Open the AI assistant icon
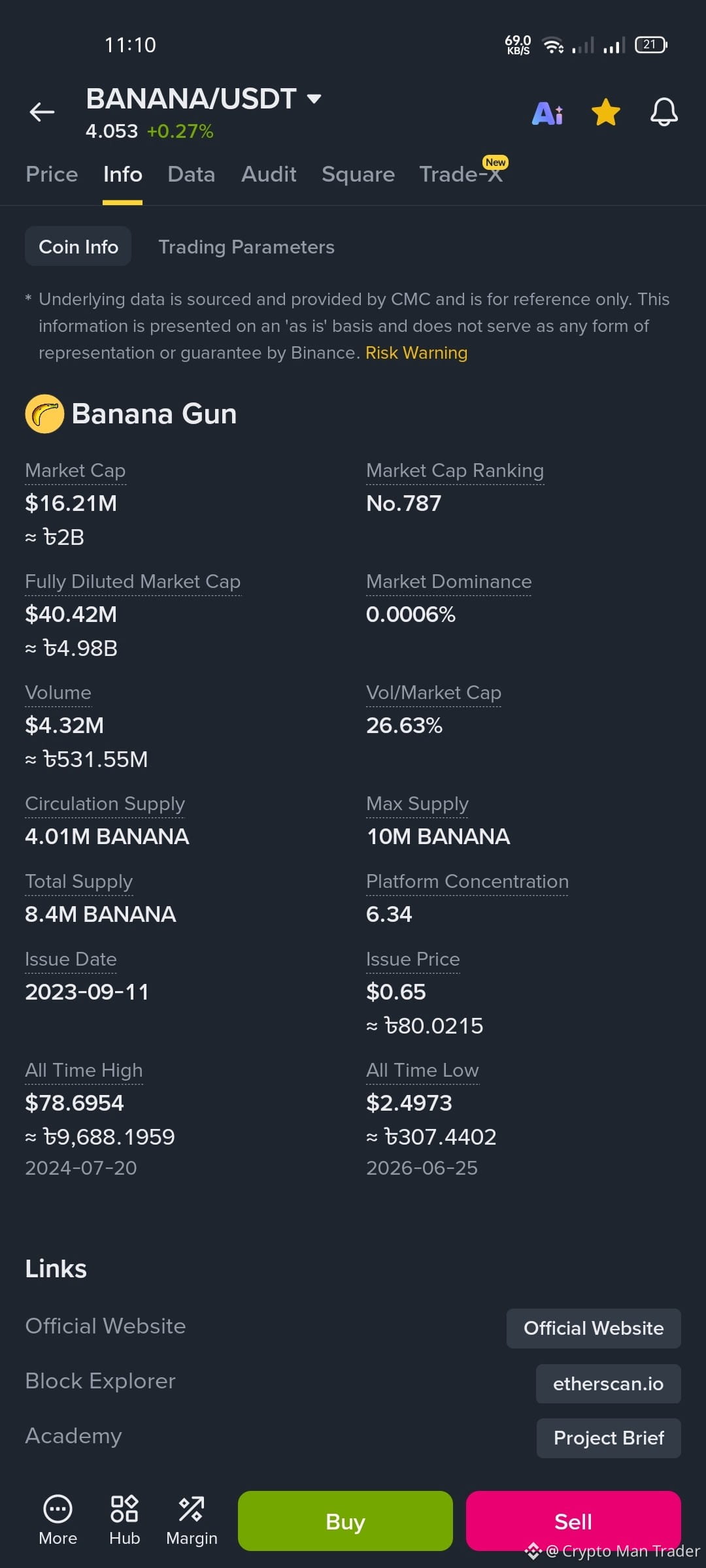Viewport: 706px width, 1568px height. [x=548, y=114]
